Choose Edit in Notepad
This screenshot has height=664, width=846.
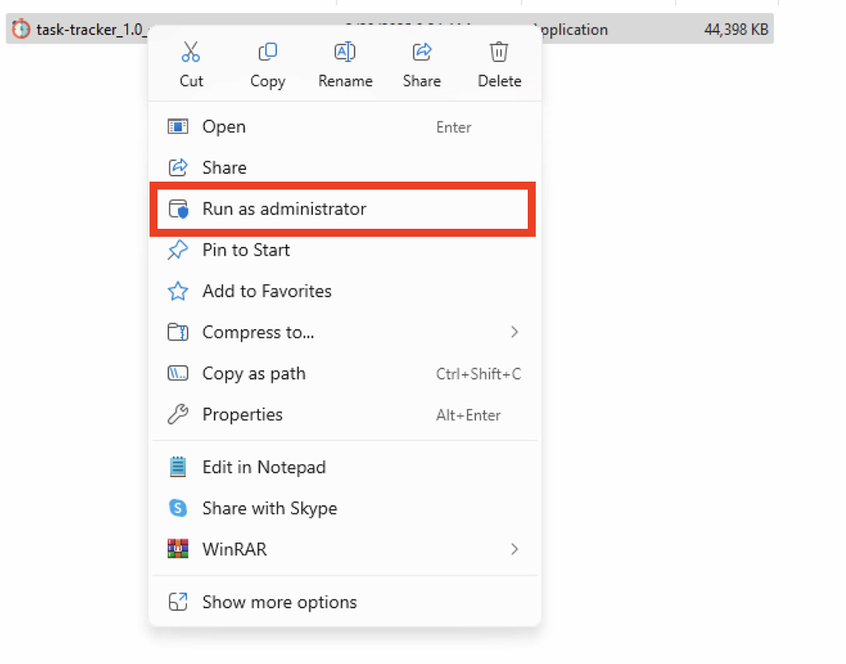click(x=264, y=467)
